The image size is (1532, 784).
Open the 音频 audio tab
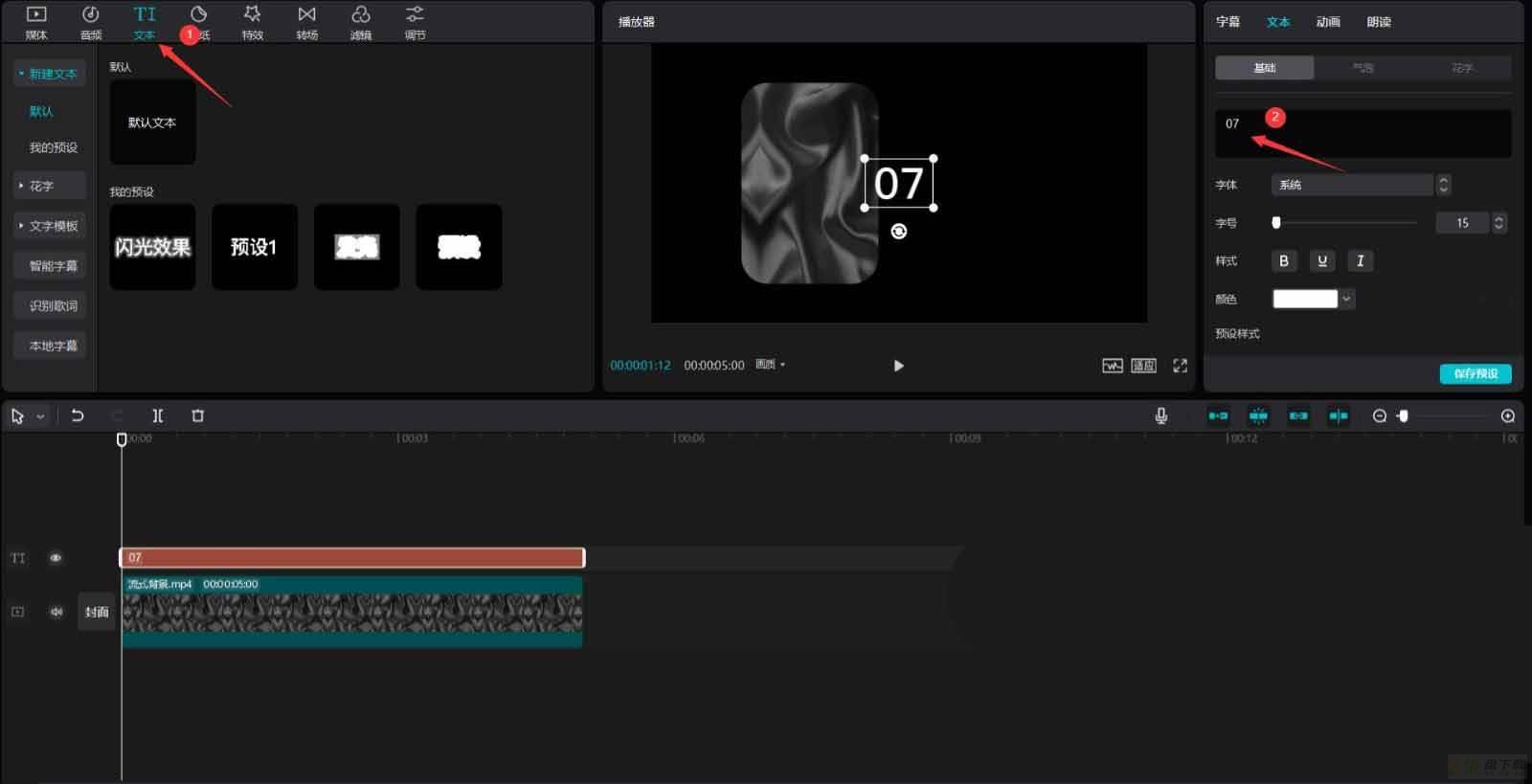[90, 22]
